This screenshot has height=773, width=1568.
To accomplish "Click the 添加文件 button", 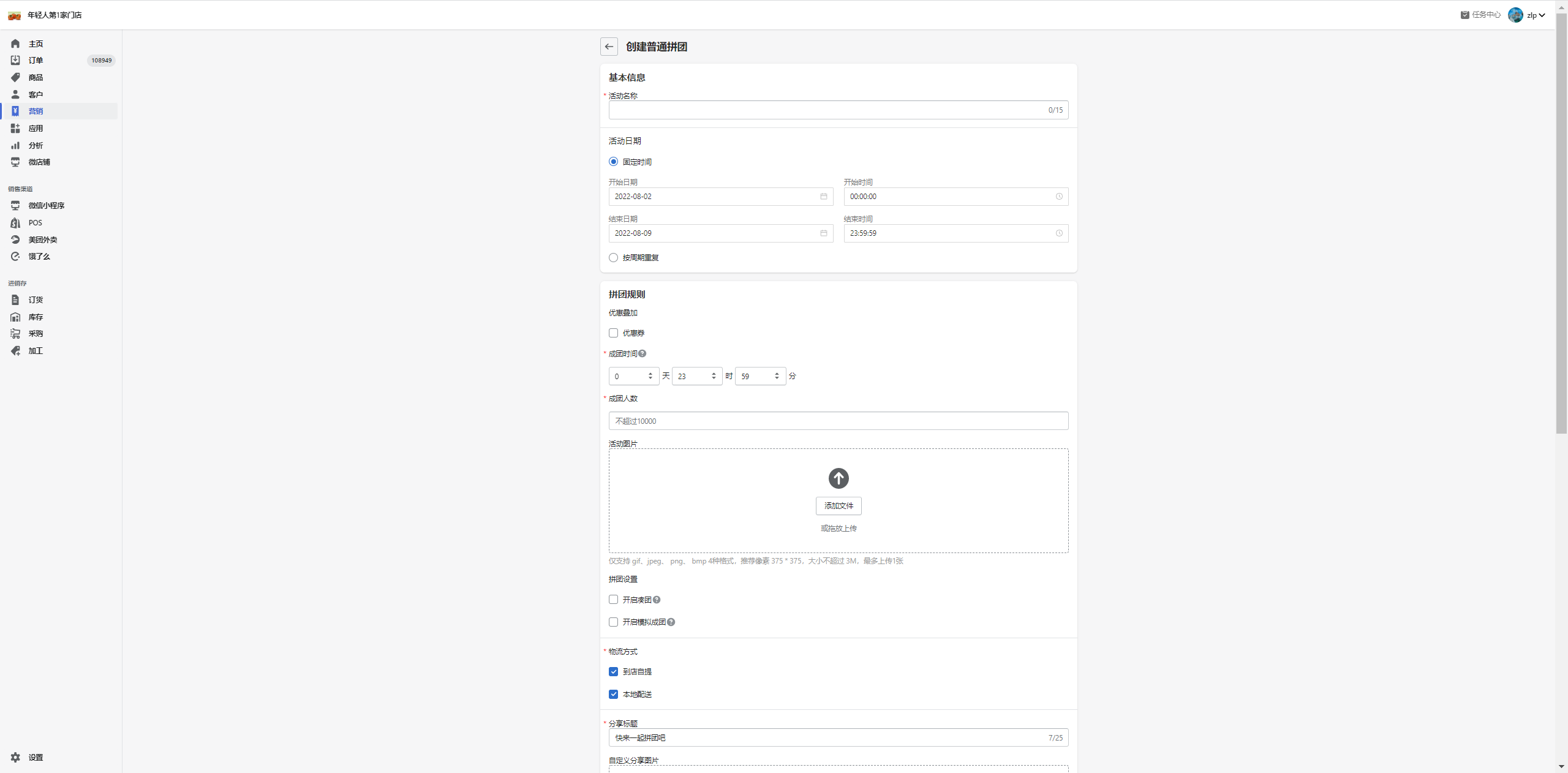I will pos(839,506).
